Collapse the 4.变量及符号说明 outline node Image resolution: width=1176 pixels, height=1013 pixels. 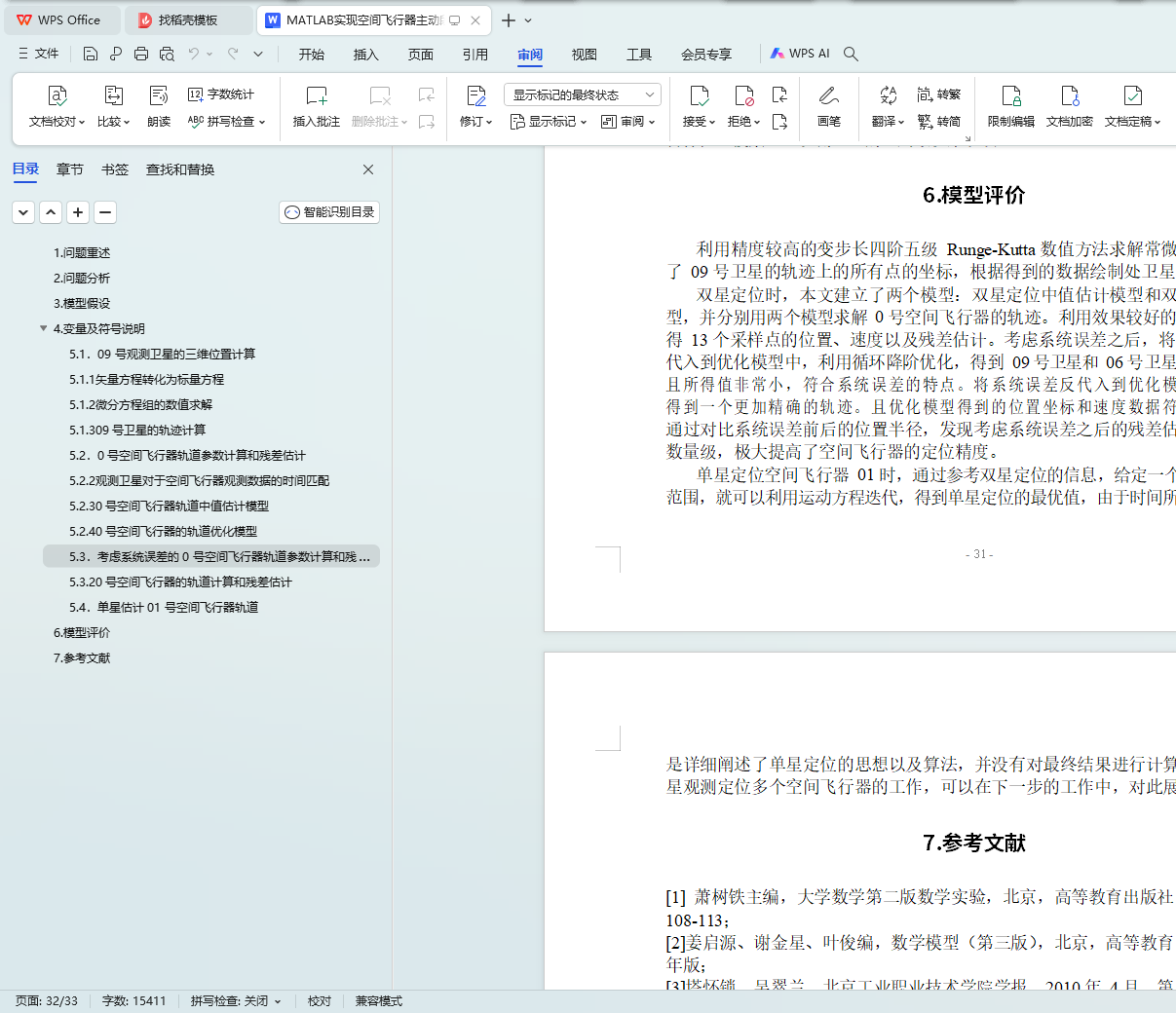click(43, 328)
